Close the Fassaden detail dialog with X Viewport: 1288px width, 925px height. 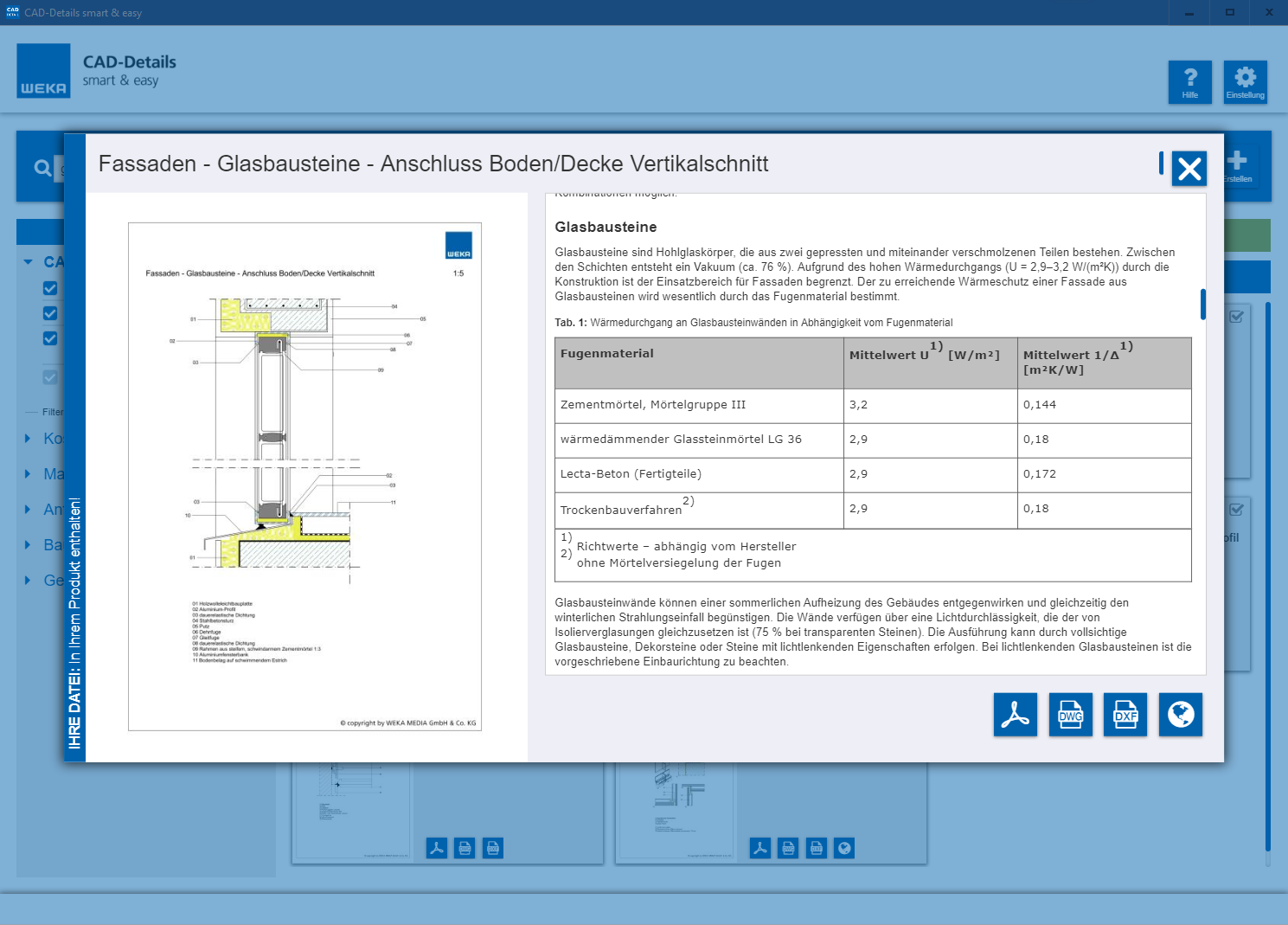(1189, 169)
